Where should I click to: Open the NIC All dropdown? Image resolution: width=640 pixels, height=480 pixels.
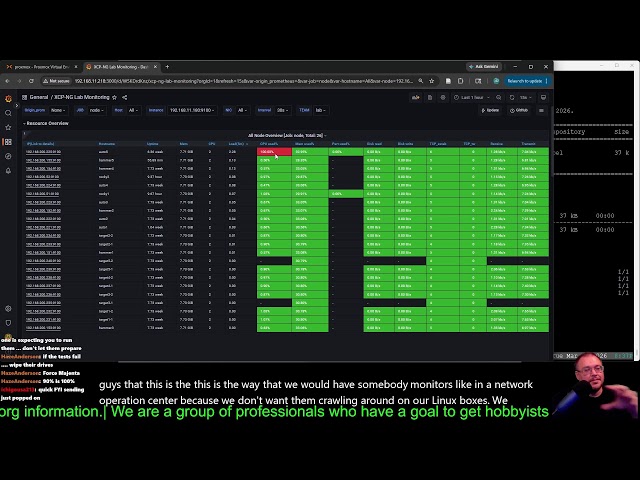coord(242,110)
